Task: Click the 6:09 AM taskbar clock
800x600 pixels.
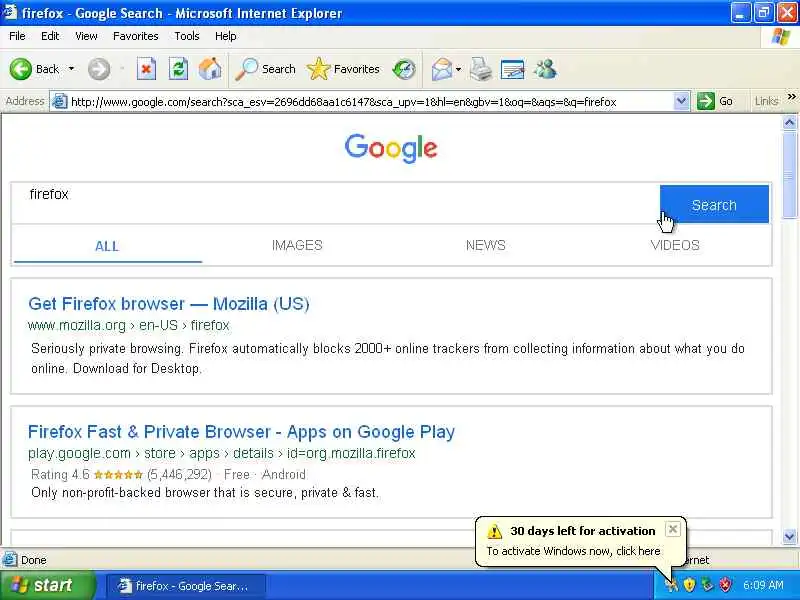Action: point(763,585)
